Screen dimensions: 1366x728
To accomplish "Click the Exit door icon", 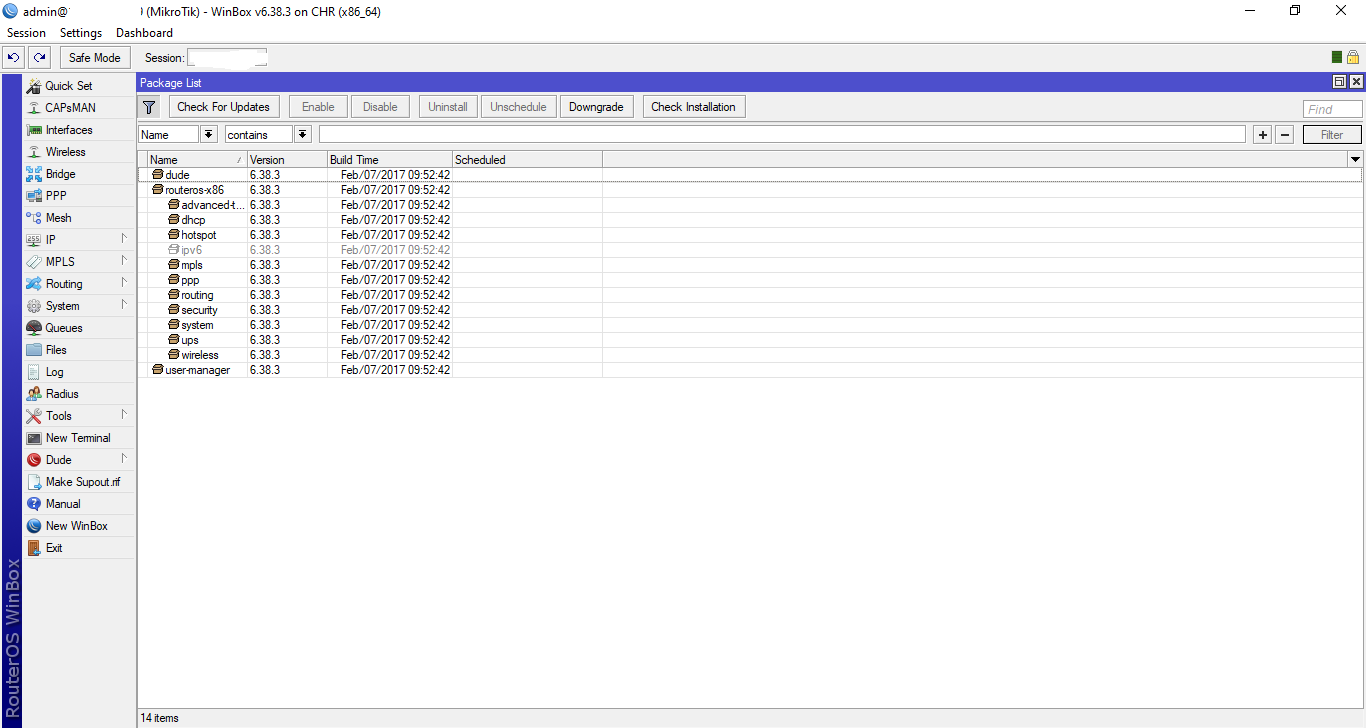I will [x=34, y=548].
